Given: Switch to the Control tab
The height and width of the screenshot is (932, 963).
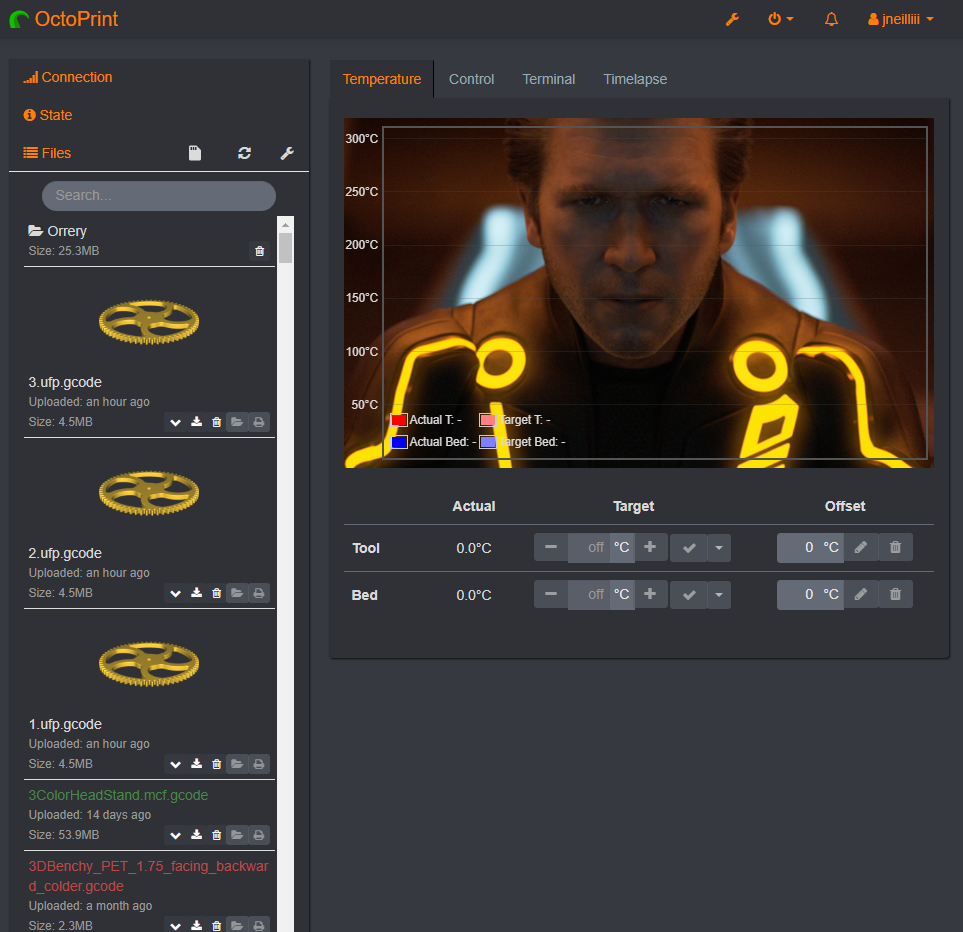Looking at the screenshot, I should tap(471, 79).
